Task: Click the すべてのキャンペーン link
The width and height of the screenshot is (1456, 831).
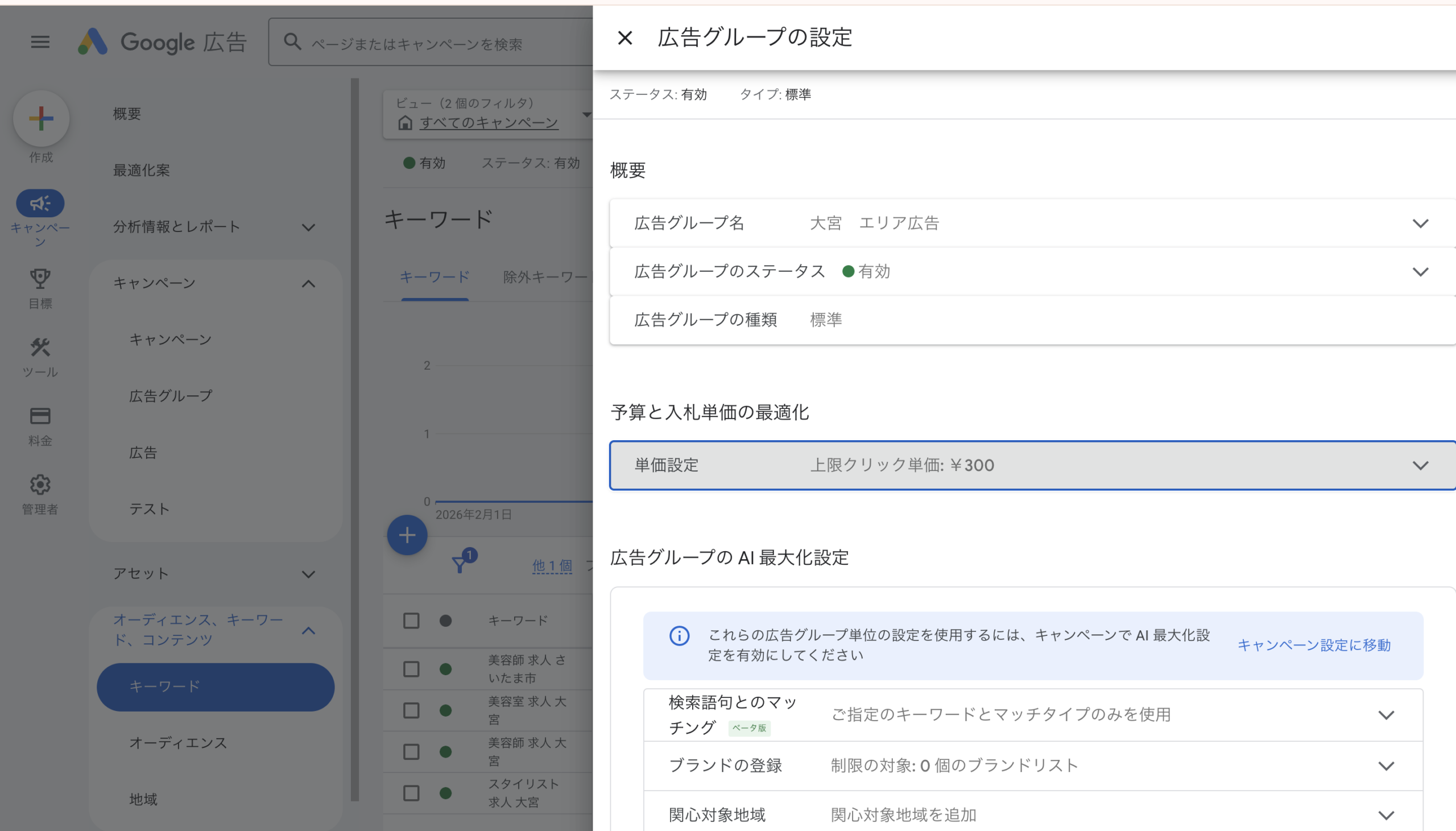Action: point(489,123)
